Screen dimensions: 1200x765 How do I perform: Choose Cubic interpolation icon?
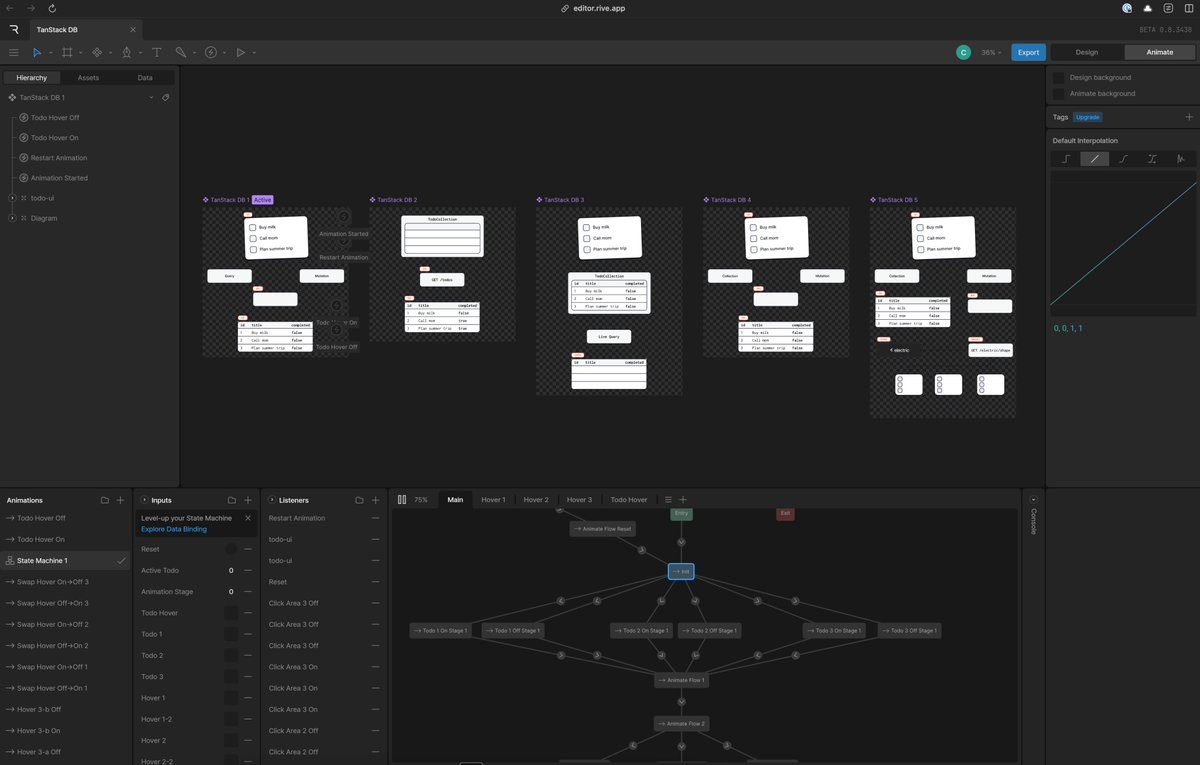[x=1124, y=159]
